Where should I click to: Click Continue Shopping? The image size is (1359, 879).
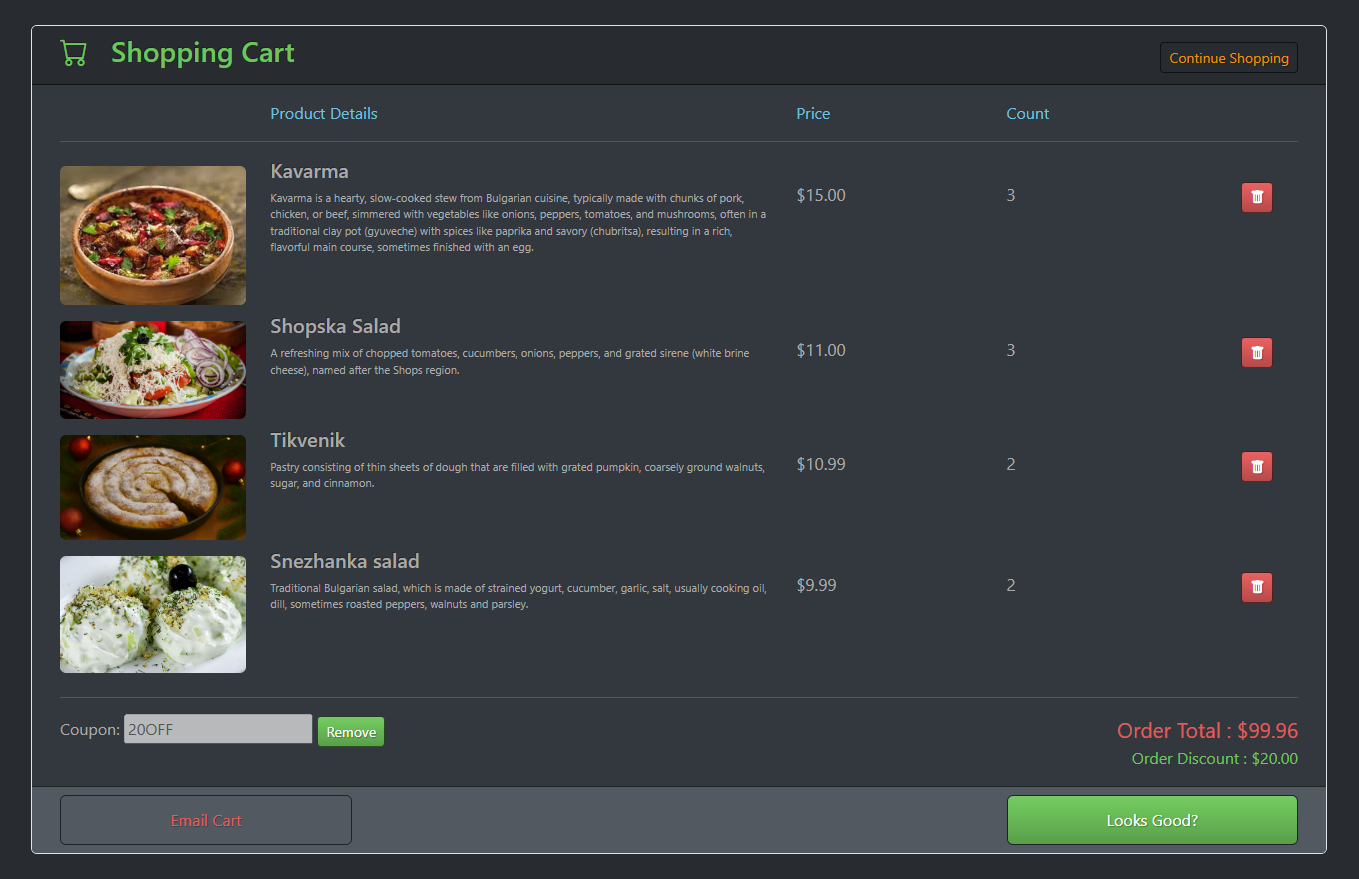tap(1228, 57)
